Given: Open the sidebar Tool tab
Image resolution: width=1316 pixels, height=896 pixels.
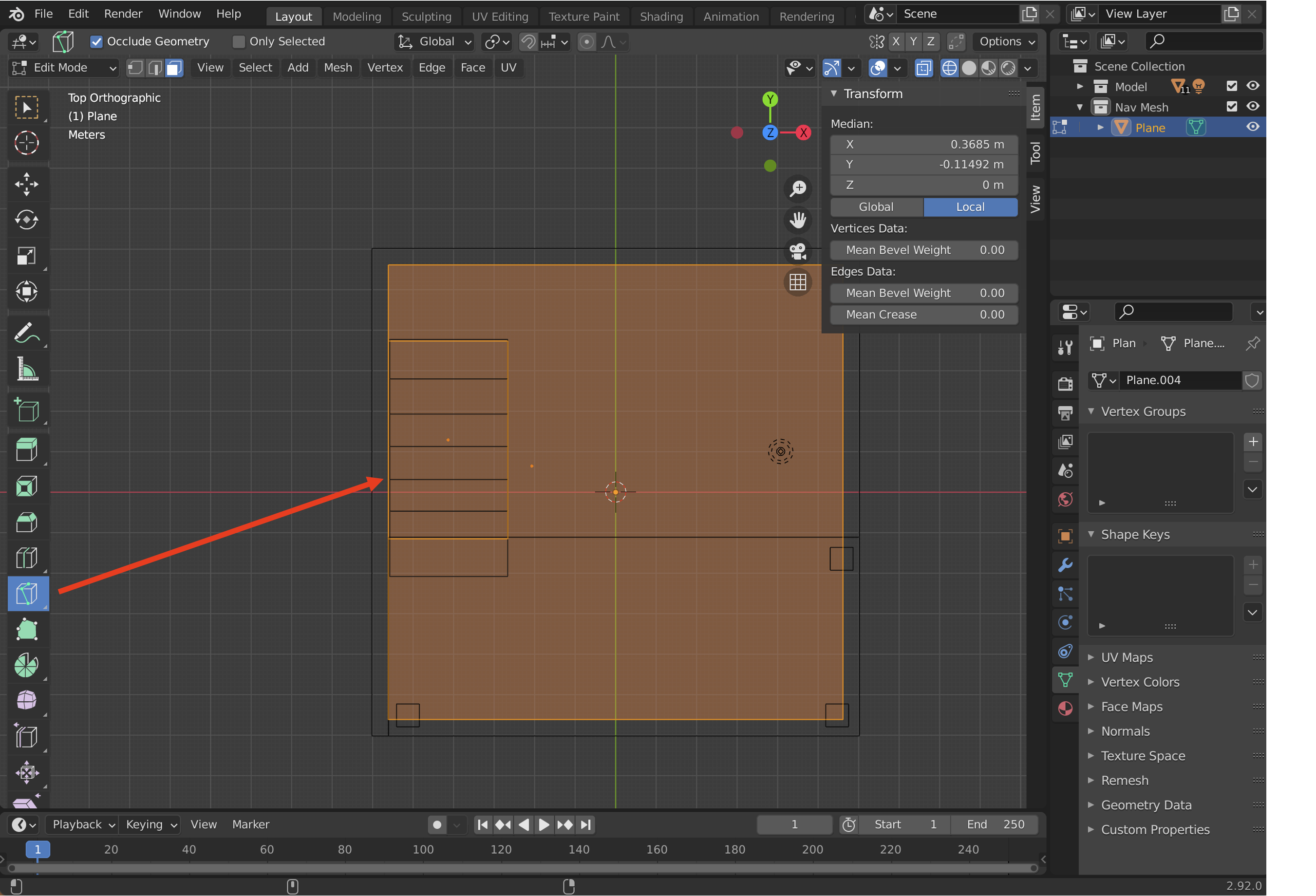Looking at the screenshot, I should click(x=1035, y=152).
